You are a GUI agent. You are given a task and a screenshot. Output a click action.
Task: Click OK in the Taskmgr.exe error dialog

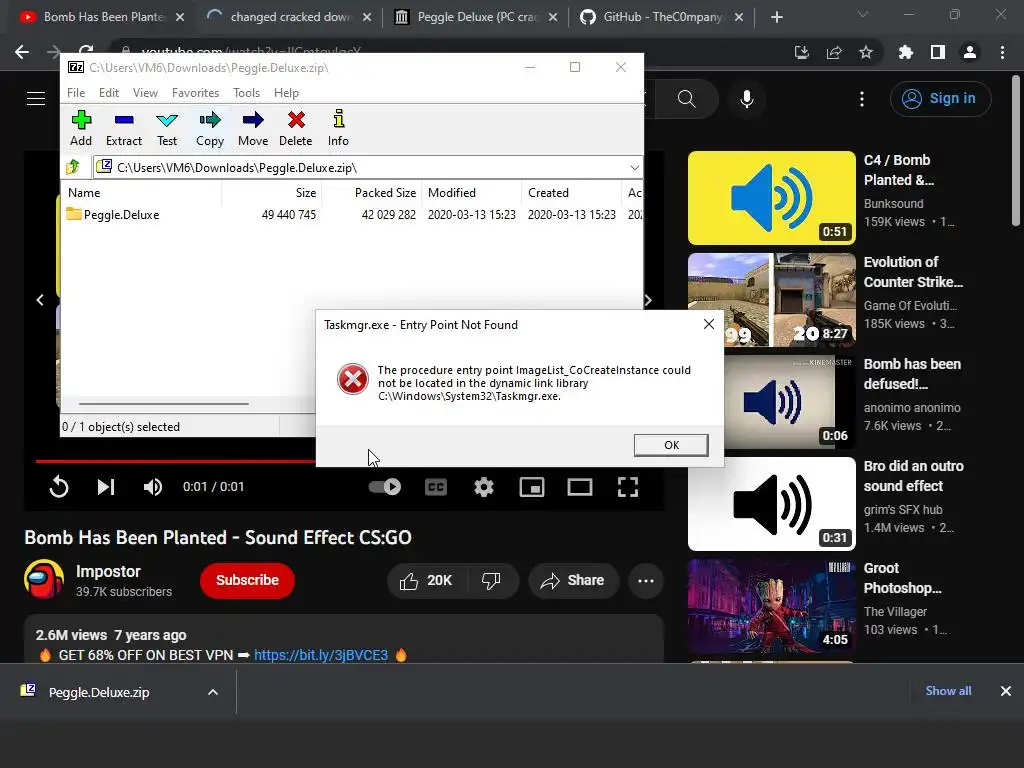[671, 445]
